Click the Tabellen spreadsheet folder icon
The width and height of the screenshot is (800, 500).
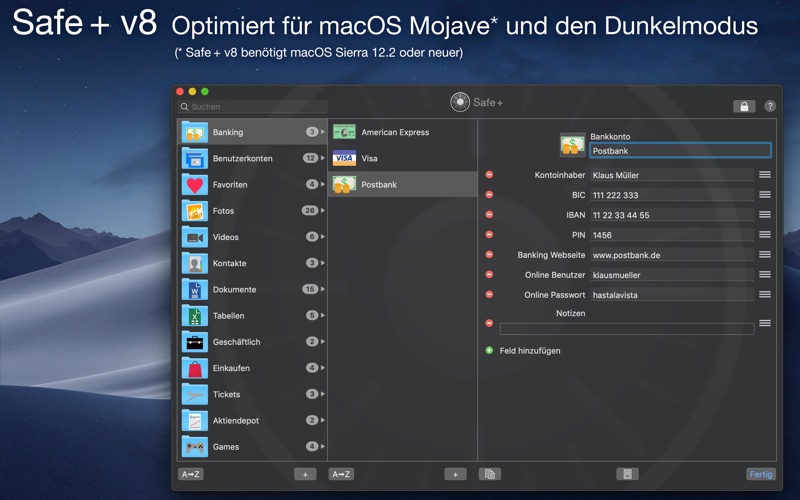click(194, 316)
